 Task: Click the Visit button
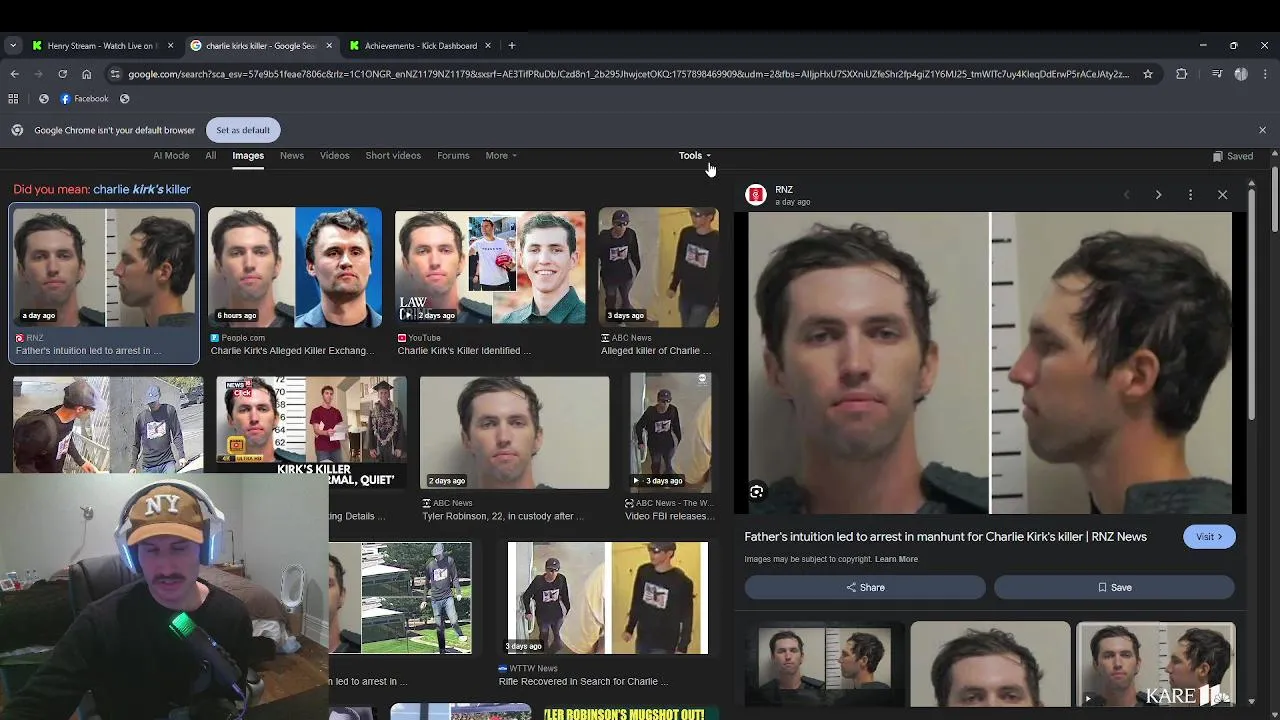pos(1209,537)
